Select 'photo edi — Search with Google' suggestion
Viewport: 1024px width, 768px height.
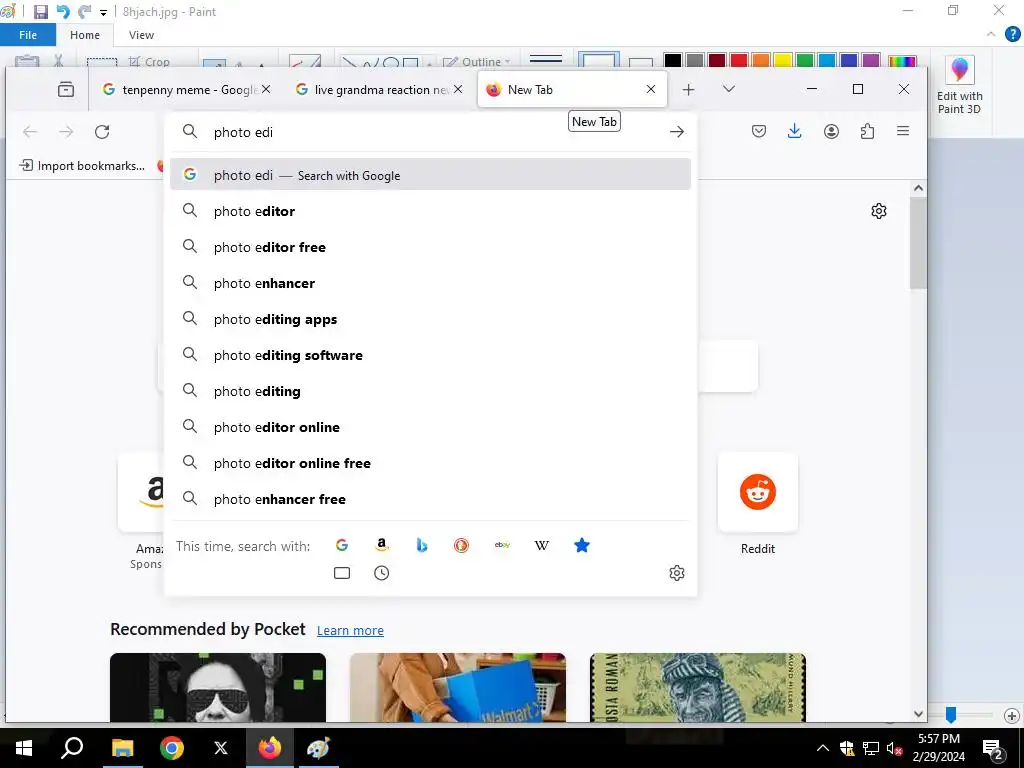click(430, 174)
